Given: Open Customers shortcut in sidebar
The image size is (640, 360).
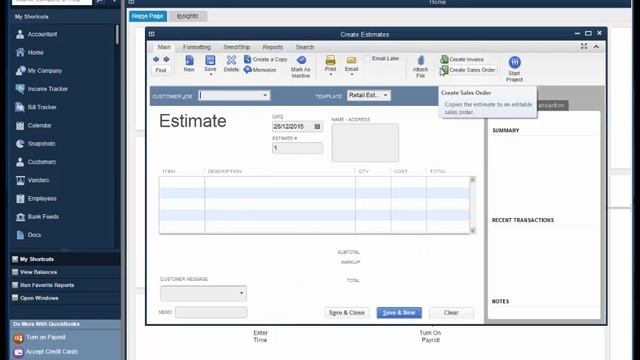Looking at the screenshot, I should [36, 162].
